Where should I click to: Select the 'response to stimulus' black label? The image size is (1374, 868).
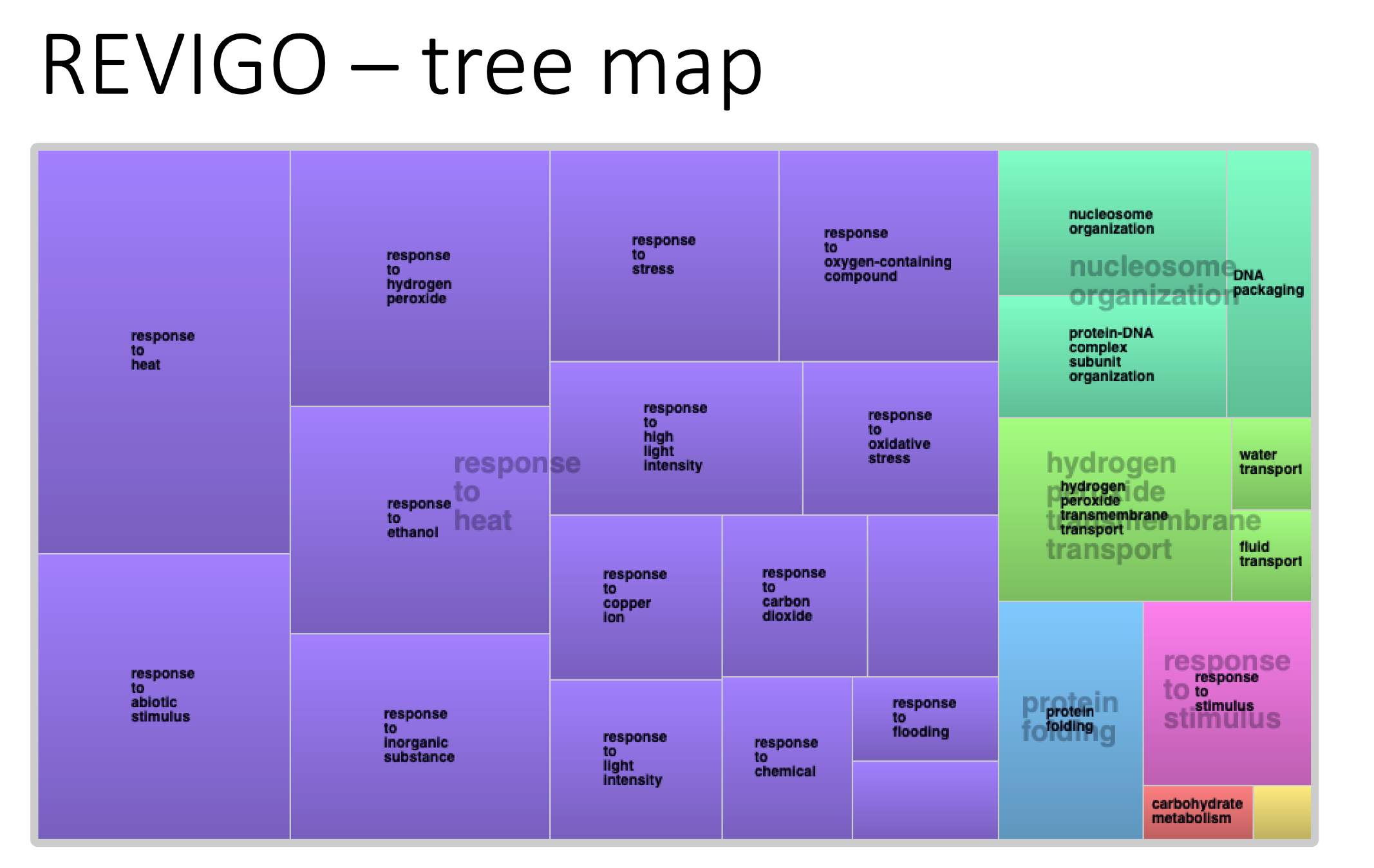(x=1226, y=692)
